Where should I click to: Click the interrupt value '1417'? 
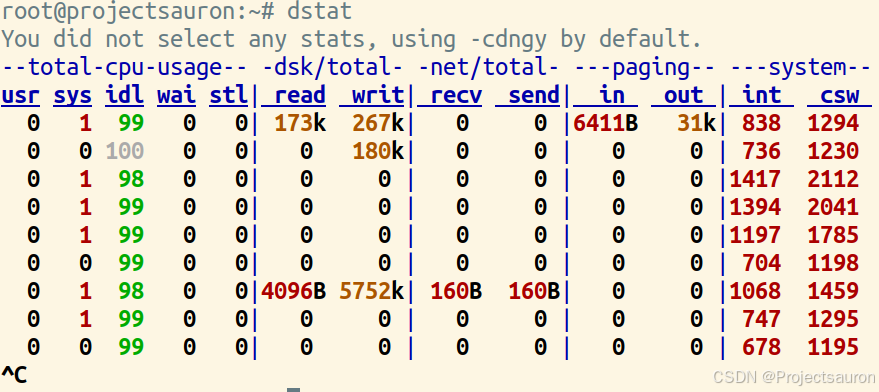coord(755,179)
